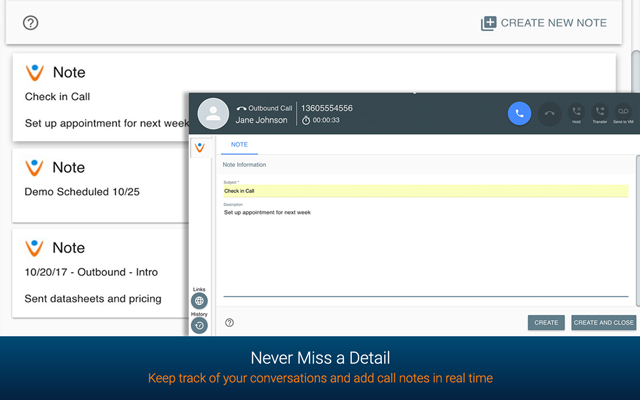This screenshot has height=400, width=640.
Task: Click the Transfer call icon
Action: click(x=600, y=112)
